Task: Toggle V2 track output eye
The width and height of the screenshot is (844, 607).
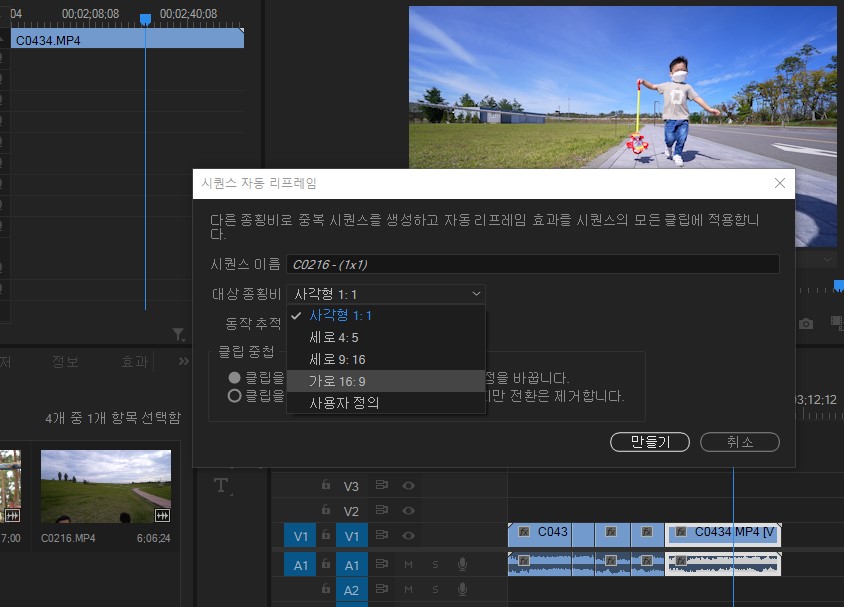Action: point(409,510)
